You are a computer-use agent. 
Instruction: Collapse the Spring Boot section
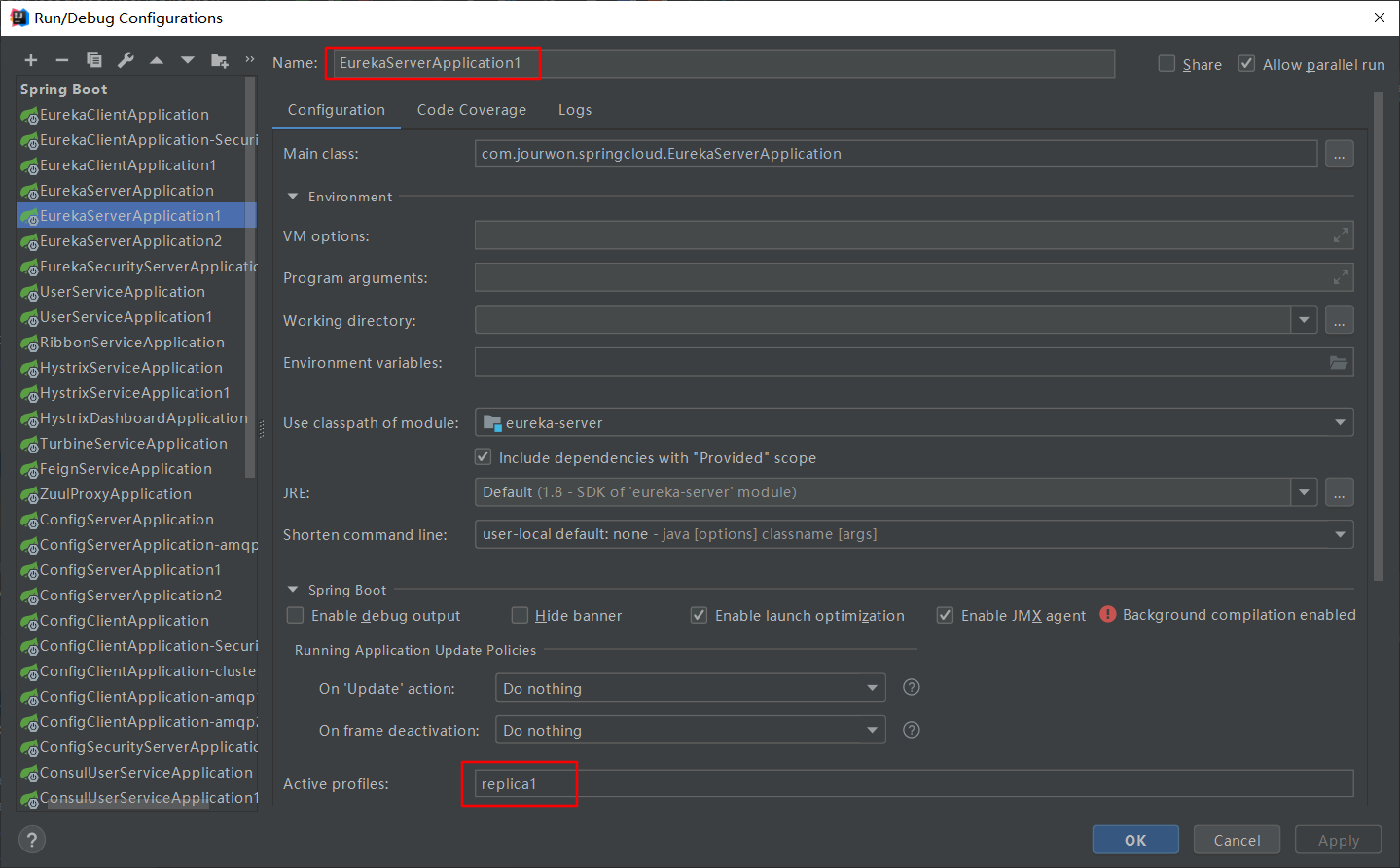pos(293,589)
